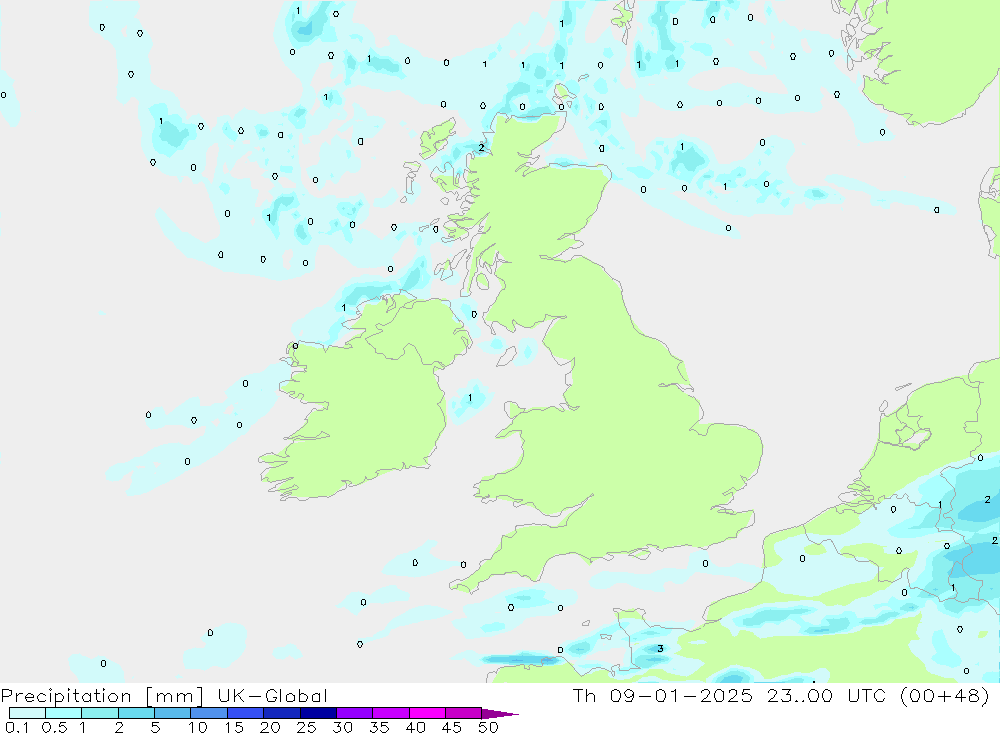Click the 0.5–1 mm legend color swatch

64,713
